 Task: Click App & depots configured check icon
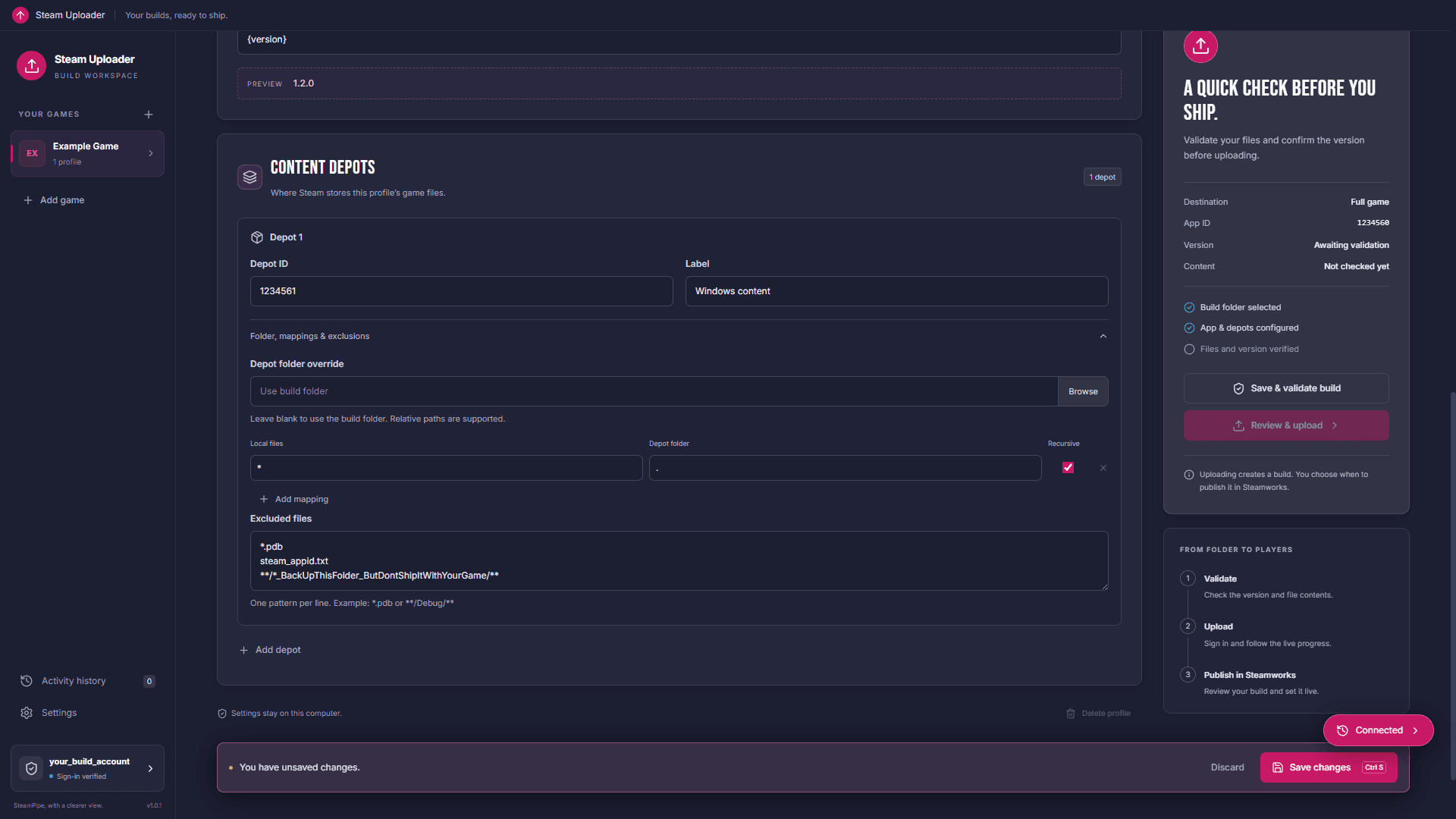[1189, 328]
